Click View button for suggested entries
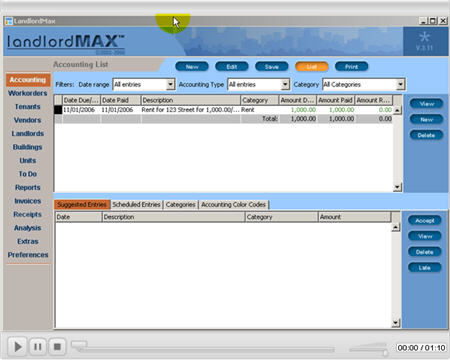Viewport: 450px width, 360px height. pos(425,236)
